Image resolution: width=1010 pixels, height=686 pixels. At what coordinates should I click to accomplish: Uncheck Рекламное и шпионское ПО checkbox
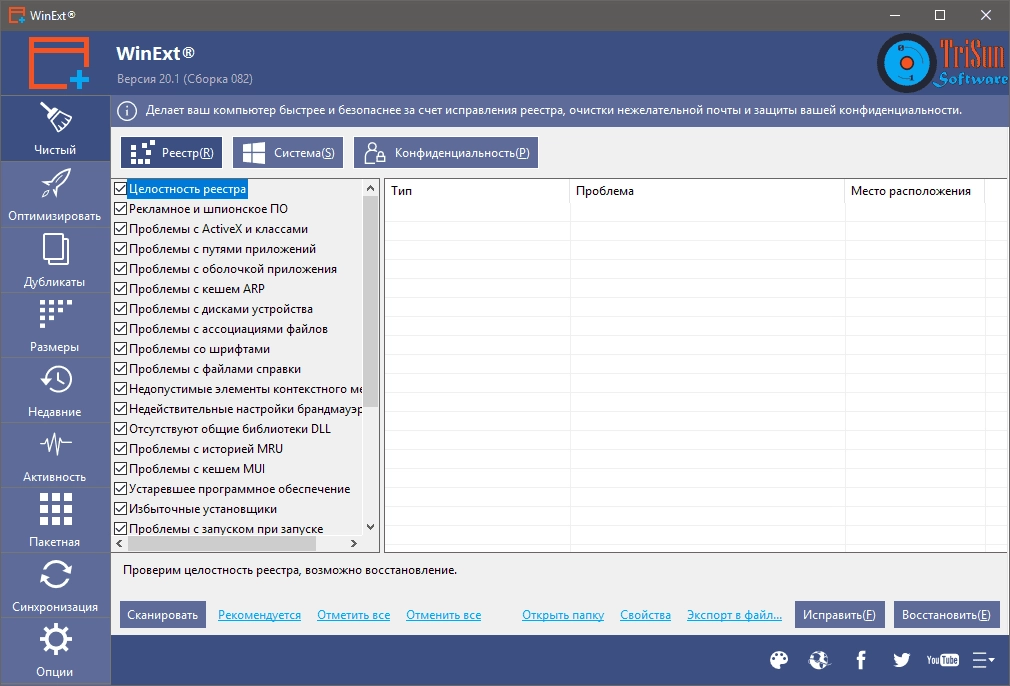tap(120, 209)
